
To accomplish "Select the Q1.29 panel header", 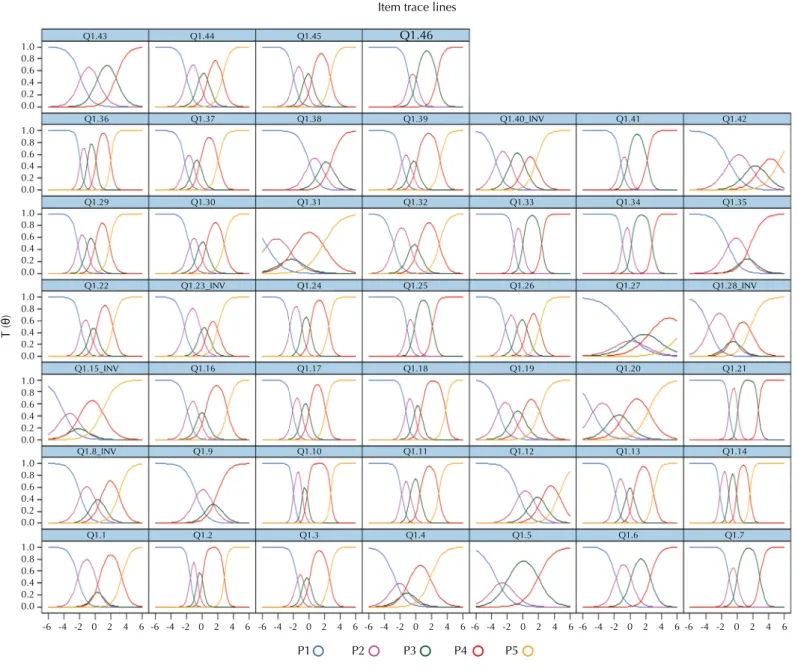I will coord(95,202).
